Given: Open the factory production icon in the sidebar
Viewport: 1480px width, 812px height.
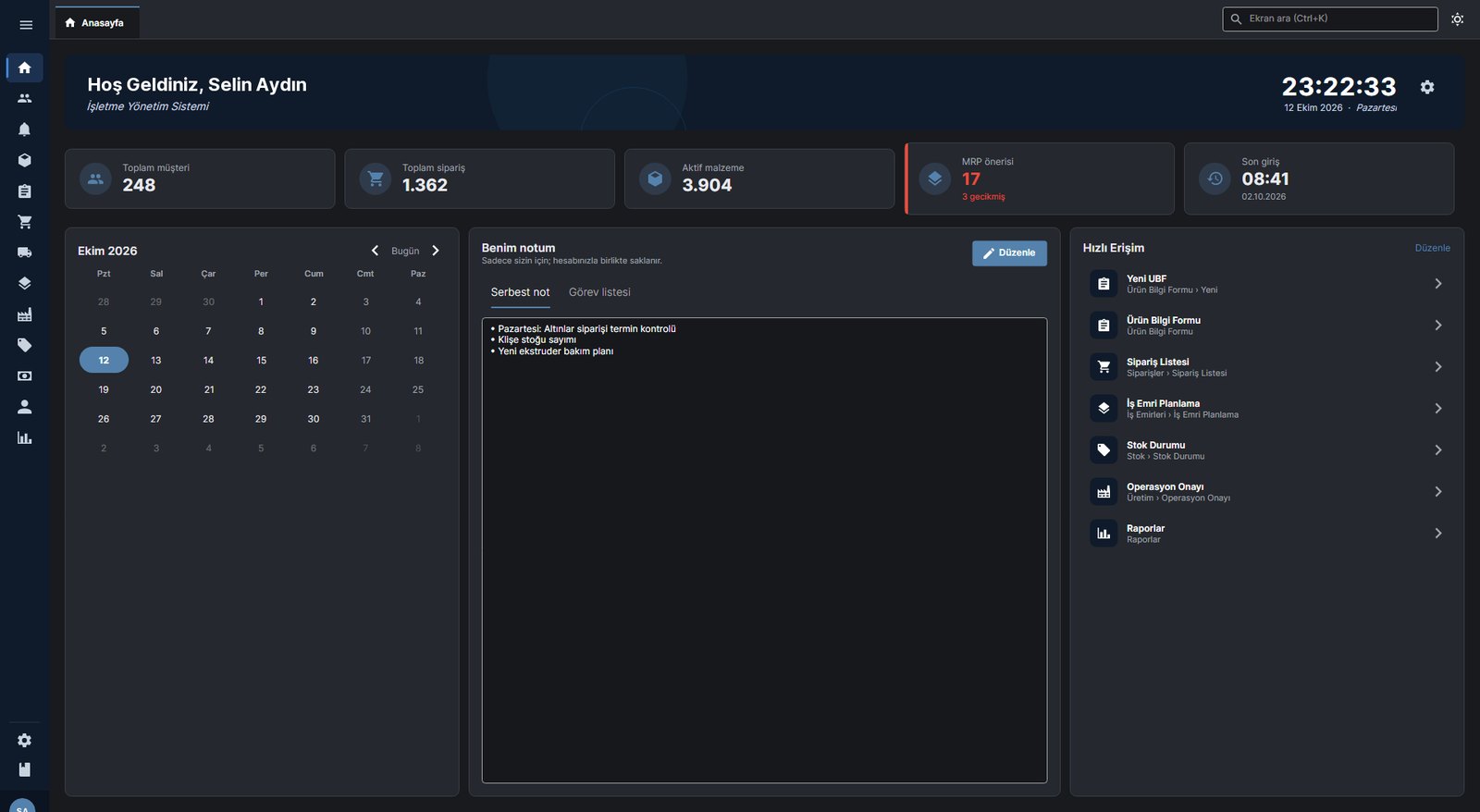Looking at the screenshot, I should coord(25,314).
